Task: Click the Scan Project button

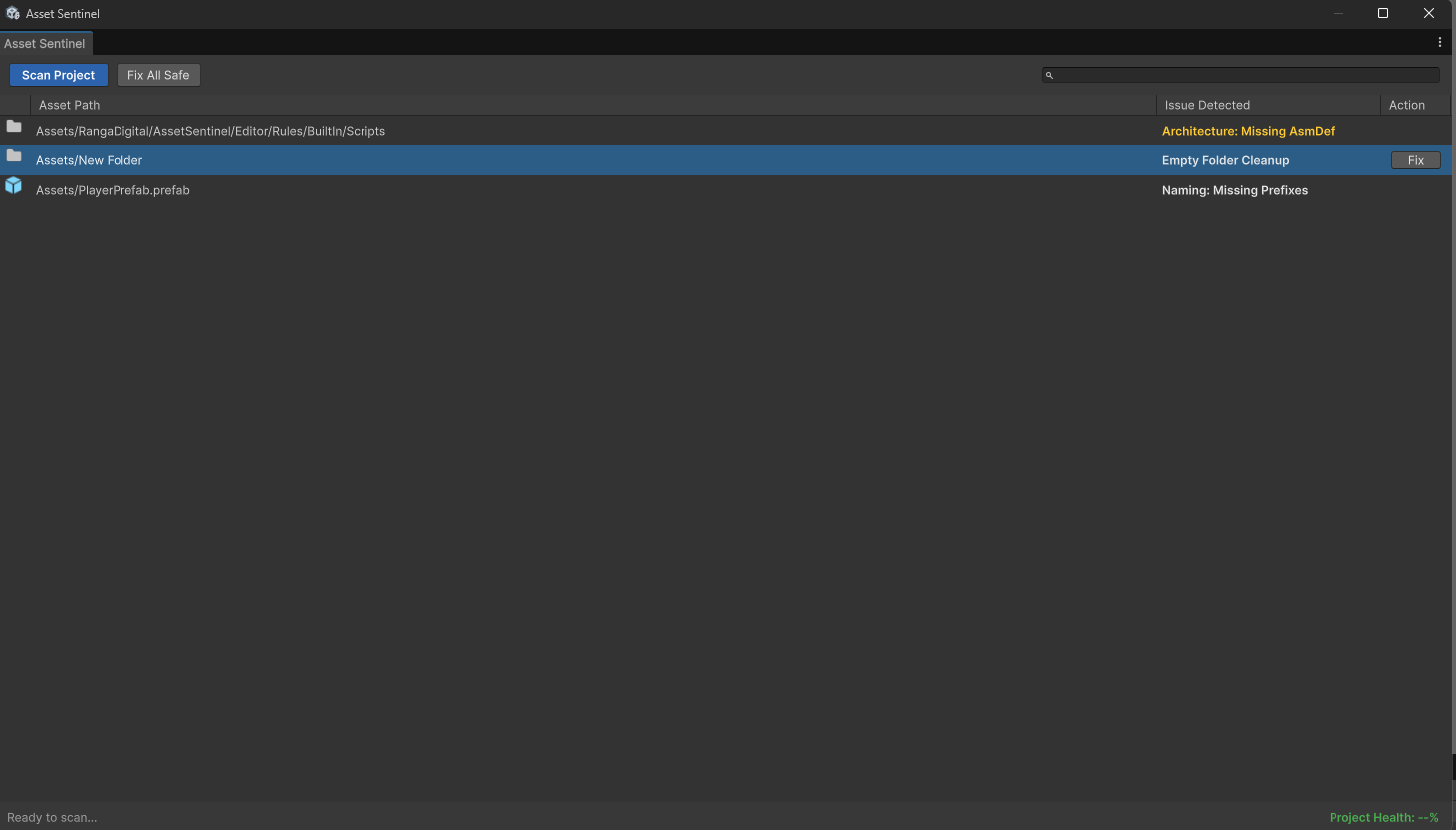Action: (x=58, y=74)
